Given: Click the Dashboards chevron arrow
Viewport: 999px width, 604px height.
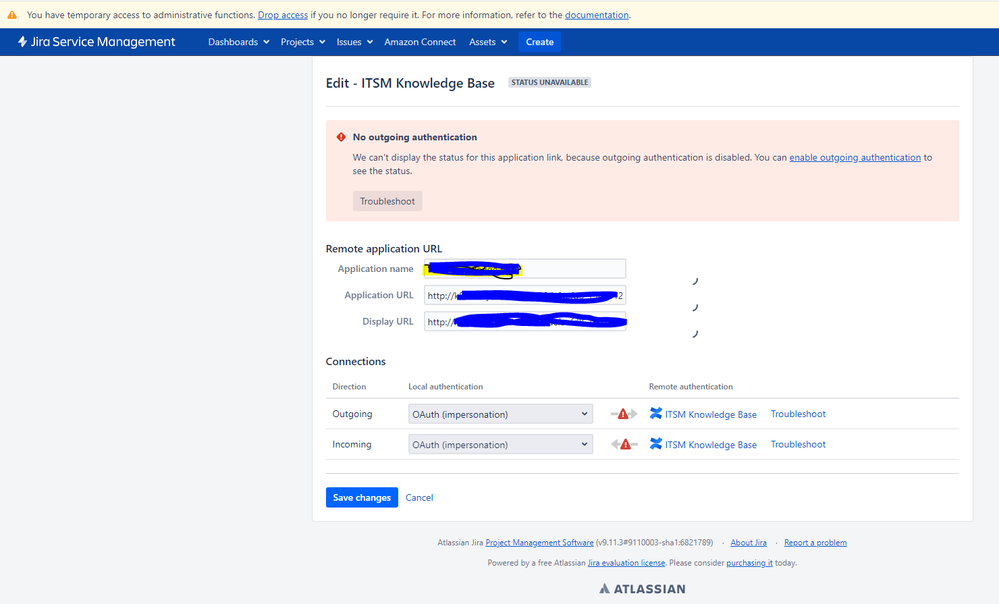Looking at the screenshot, I should 266,42.
